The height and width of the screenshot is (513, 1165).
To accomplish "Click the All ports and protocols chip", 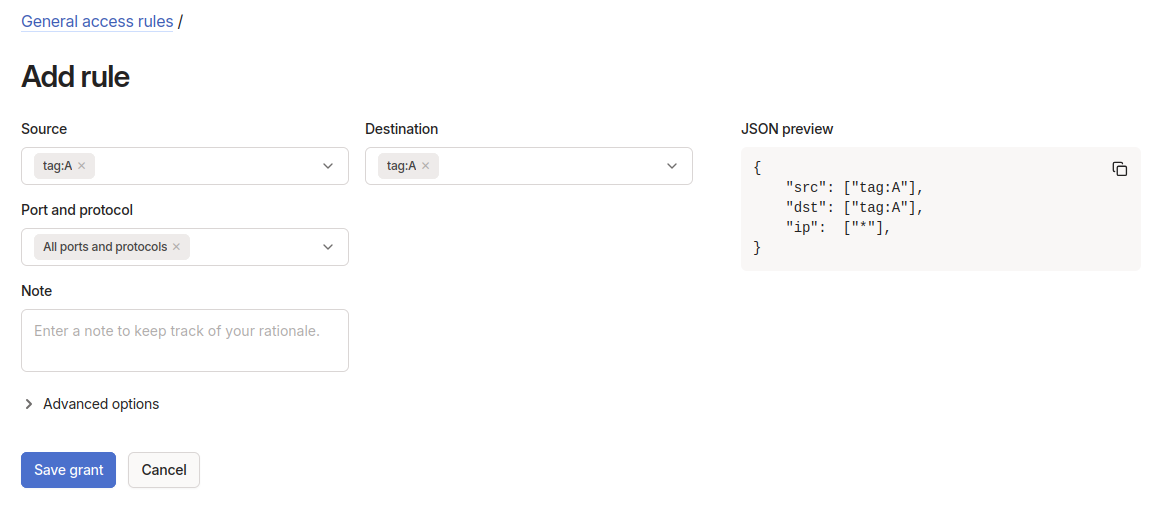I will pyautogui.click(x=105, y=247).
